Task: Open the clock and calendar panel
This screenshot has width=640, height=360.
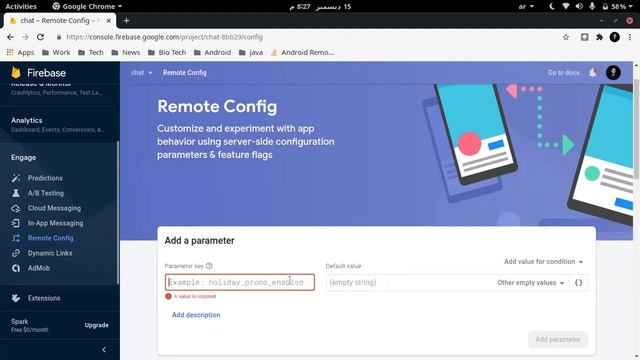Action: tap(320, 7)
